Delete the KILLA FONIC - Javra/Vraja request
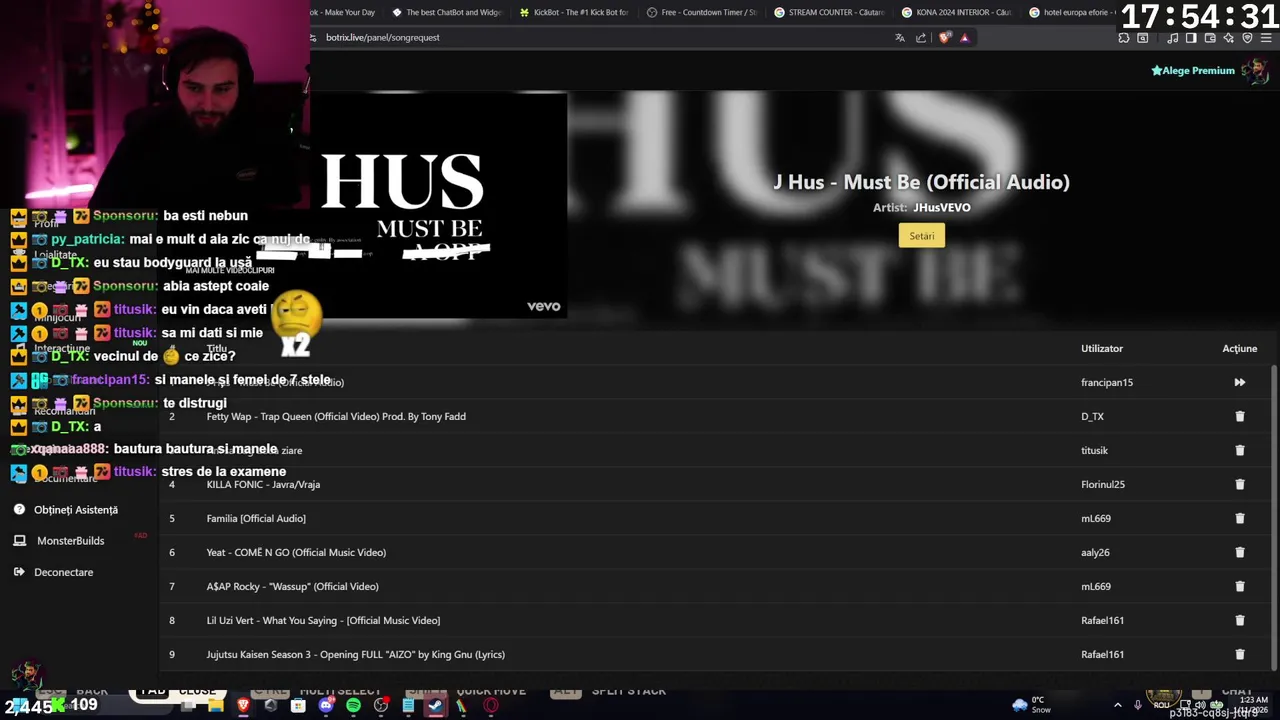The width and height of the screenshot is (1280, 720). (1239, 484)
